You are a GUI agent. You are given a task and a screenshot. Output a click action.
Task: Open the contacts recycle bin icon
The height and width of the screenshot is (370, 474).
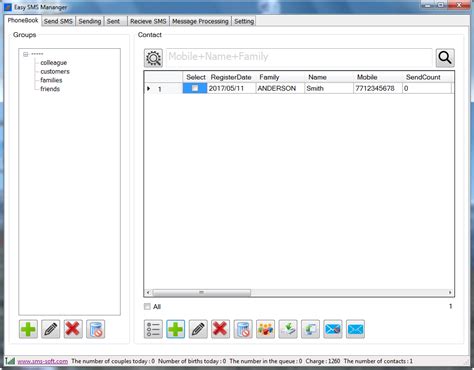243,329
